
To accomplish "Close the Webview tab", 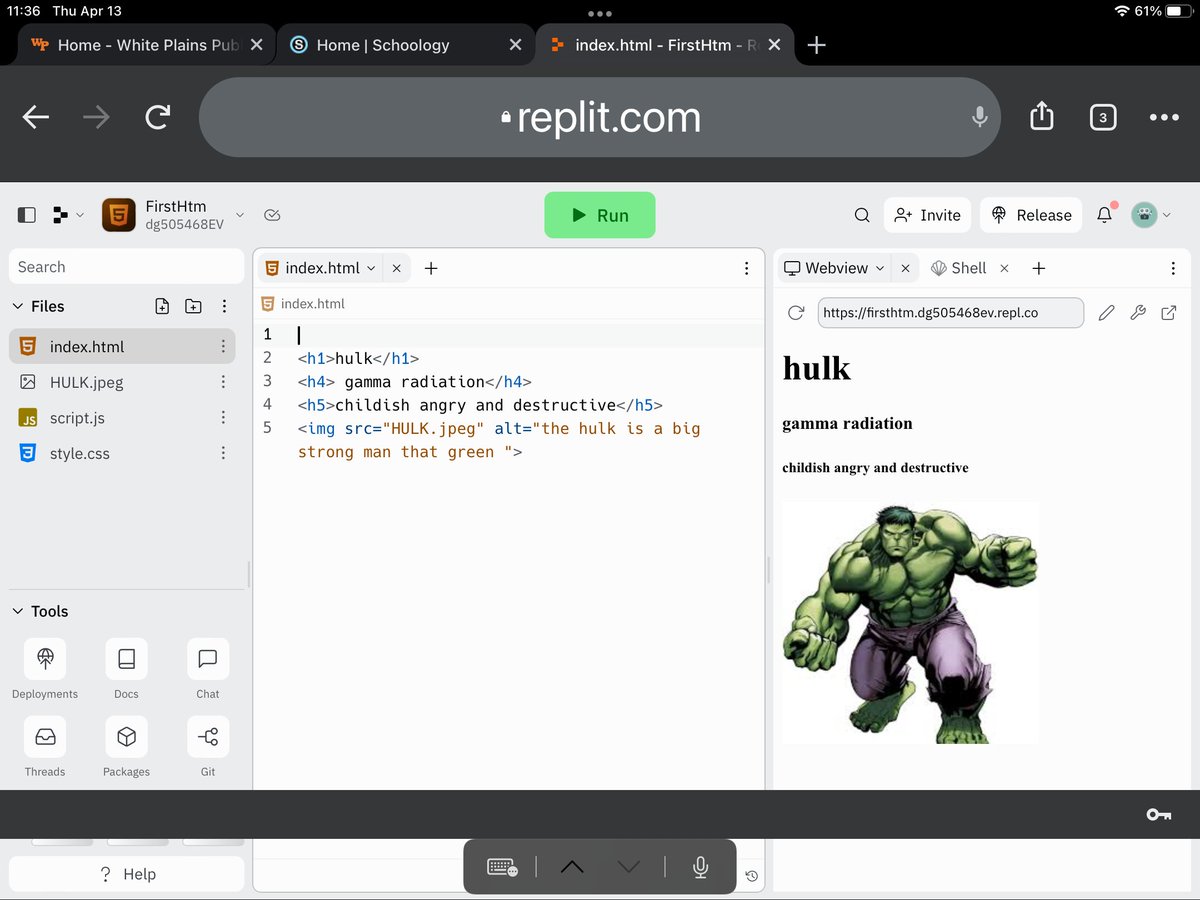I will click(x=905, y=268).
